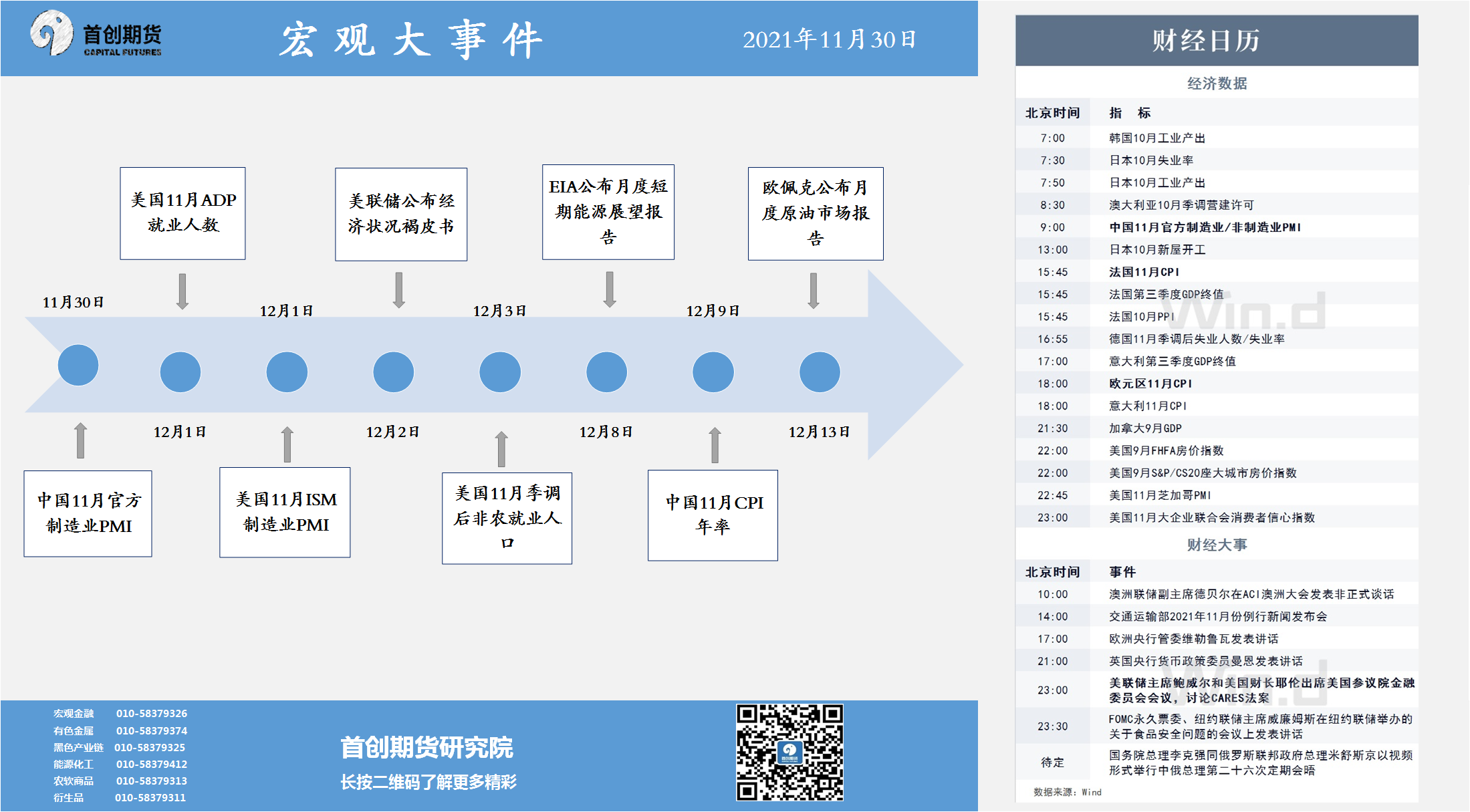Click event 美联储主席鲍威尔 CARES法案
Screen dimensions: 1470x812
[1217, 690]
